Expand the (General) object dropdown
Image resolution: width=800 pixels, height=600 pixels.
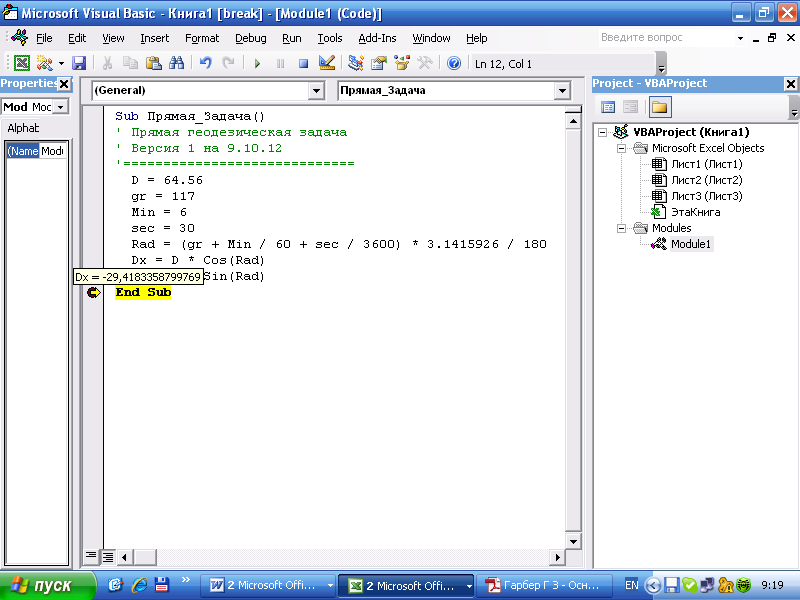316,91
